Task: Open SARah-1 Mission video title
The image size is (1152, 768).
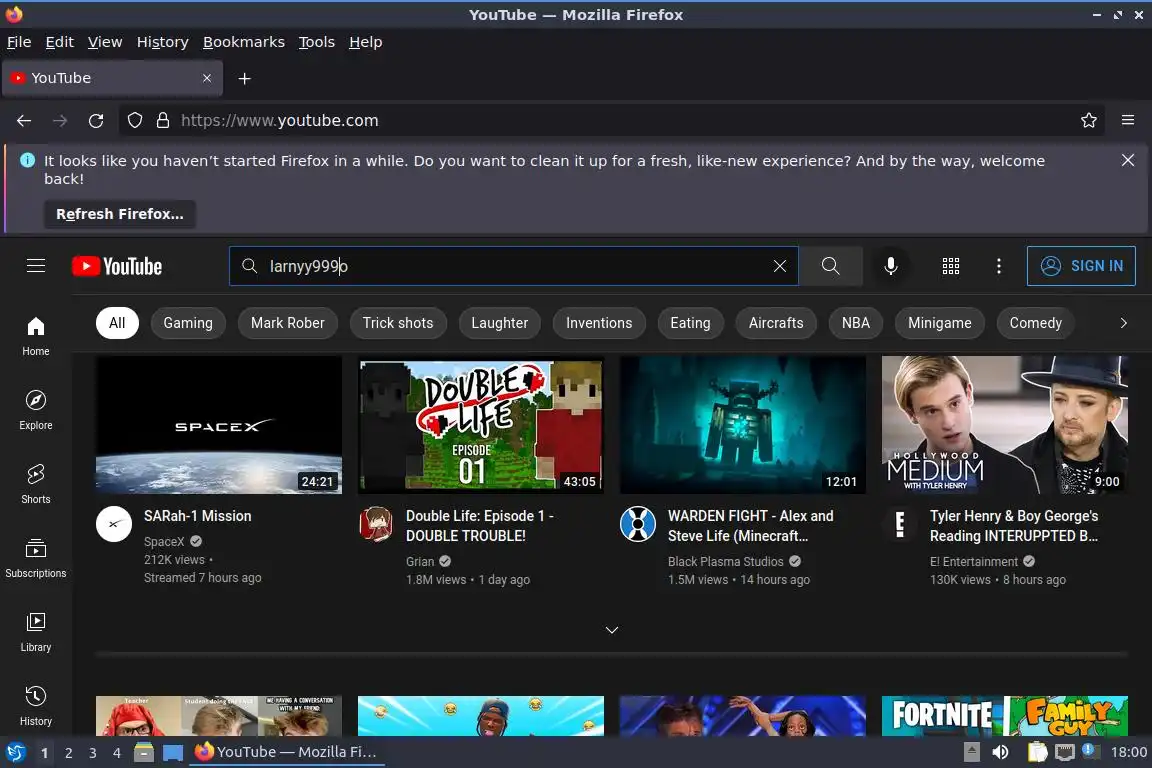Action: pyautogui.click(x=198, y=516)
